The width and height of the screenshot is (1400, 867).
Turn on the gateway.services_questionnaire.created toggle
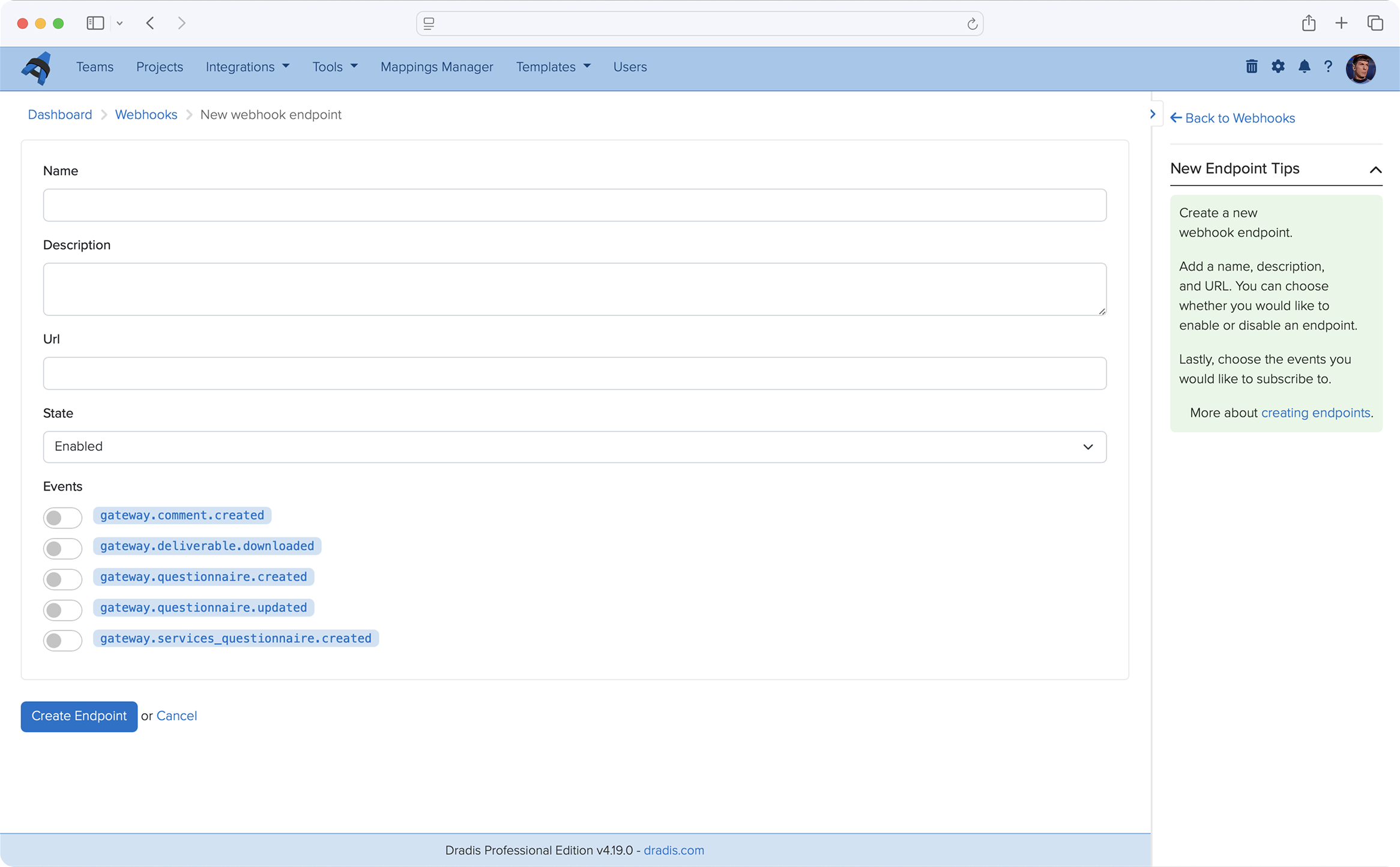tap(62, 640)
